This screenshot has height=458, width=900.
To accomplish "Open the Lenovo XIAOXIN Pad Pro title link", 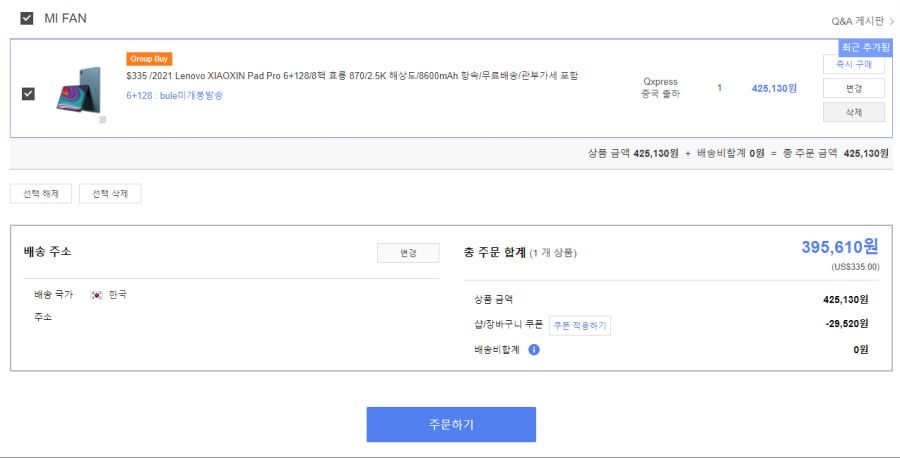I will (x=352, y=76).
